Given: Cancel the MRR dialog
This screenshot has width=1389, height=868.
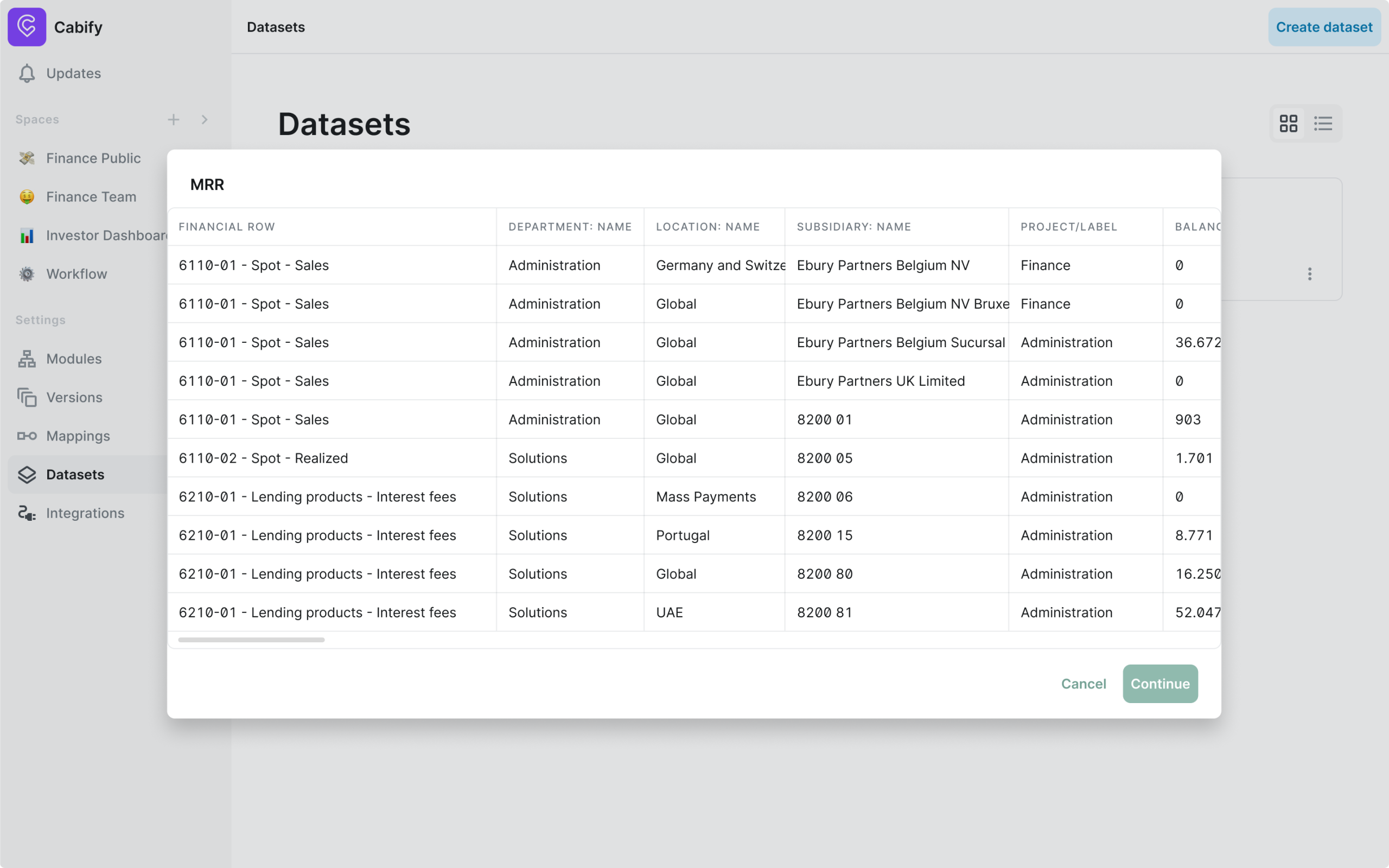Looking at the screenshot, I should tap(1084, 684).
